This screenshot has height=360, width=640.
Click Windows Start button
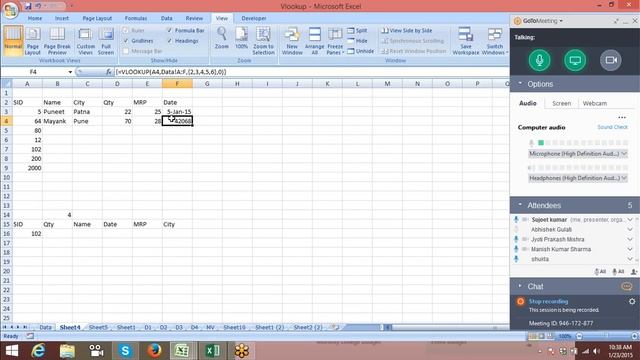[12, 351]
